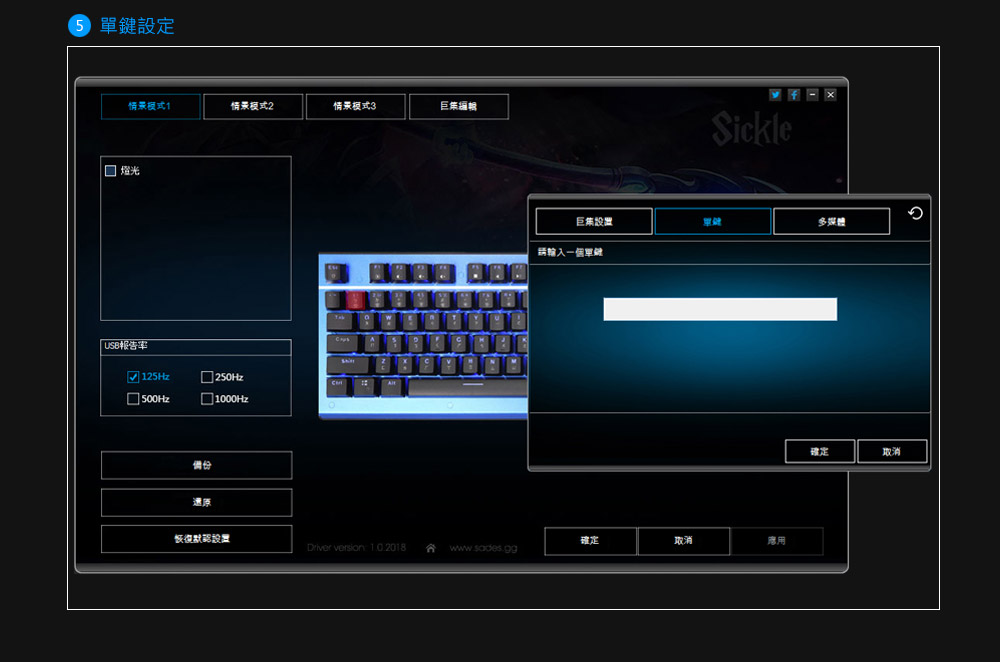Image resolution: width=1000 pixels, height=662 pixels.
Task: Toggle the 125Hz report rate checkbox
Action: tap(133, 377)
